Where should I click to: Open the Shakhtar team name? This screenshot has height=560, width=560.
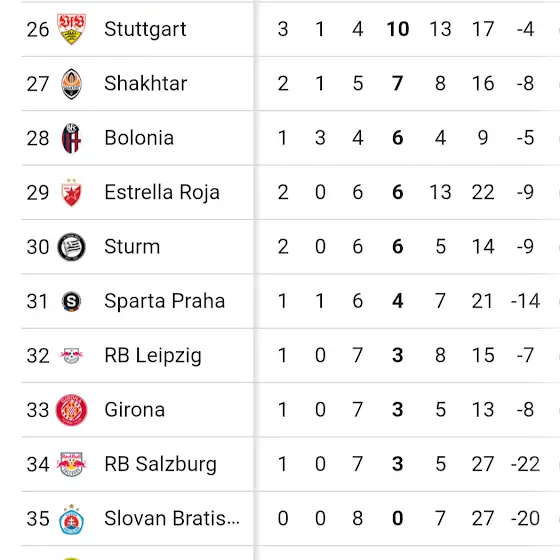click(x=146, y=84)
